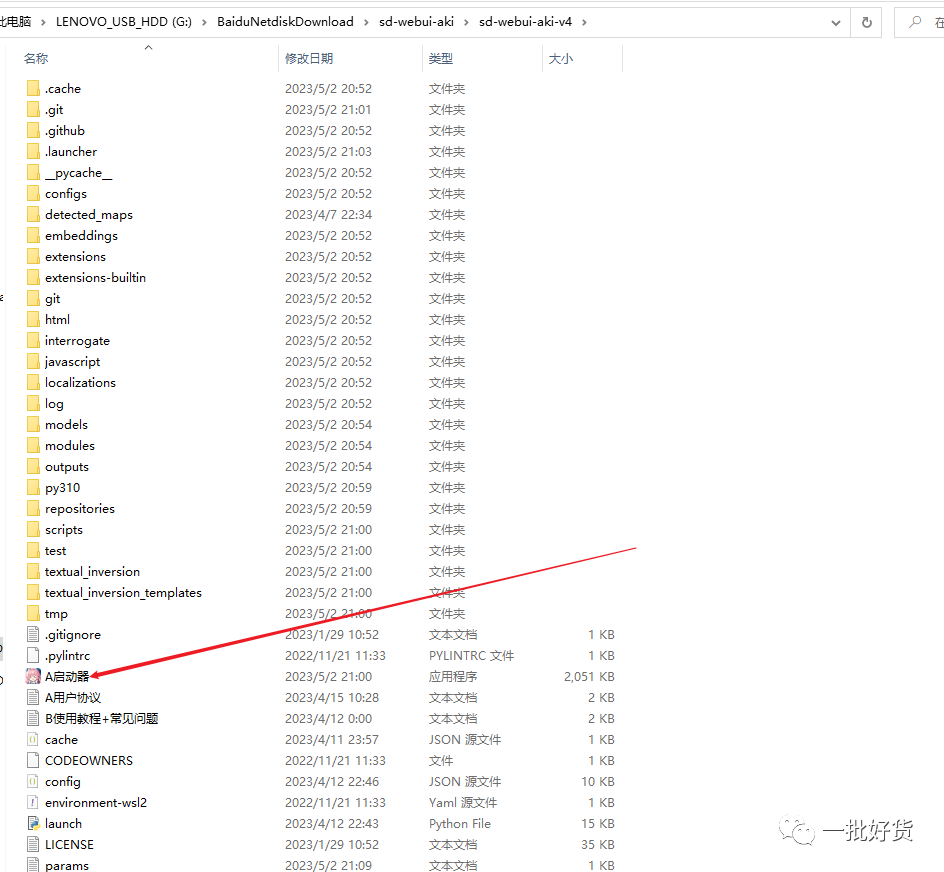The height and width of the screenshot is (872, 944).
Task: Navigate to BaiduNetdiskDownload via breadcrumb
Action: click(287, 18)
